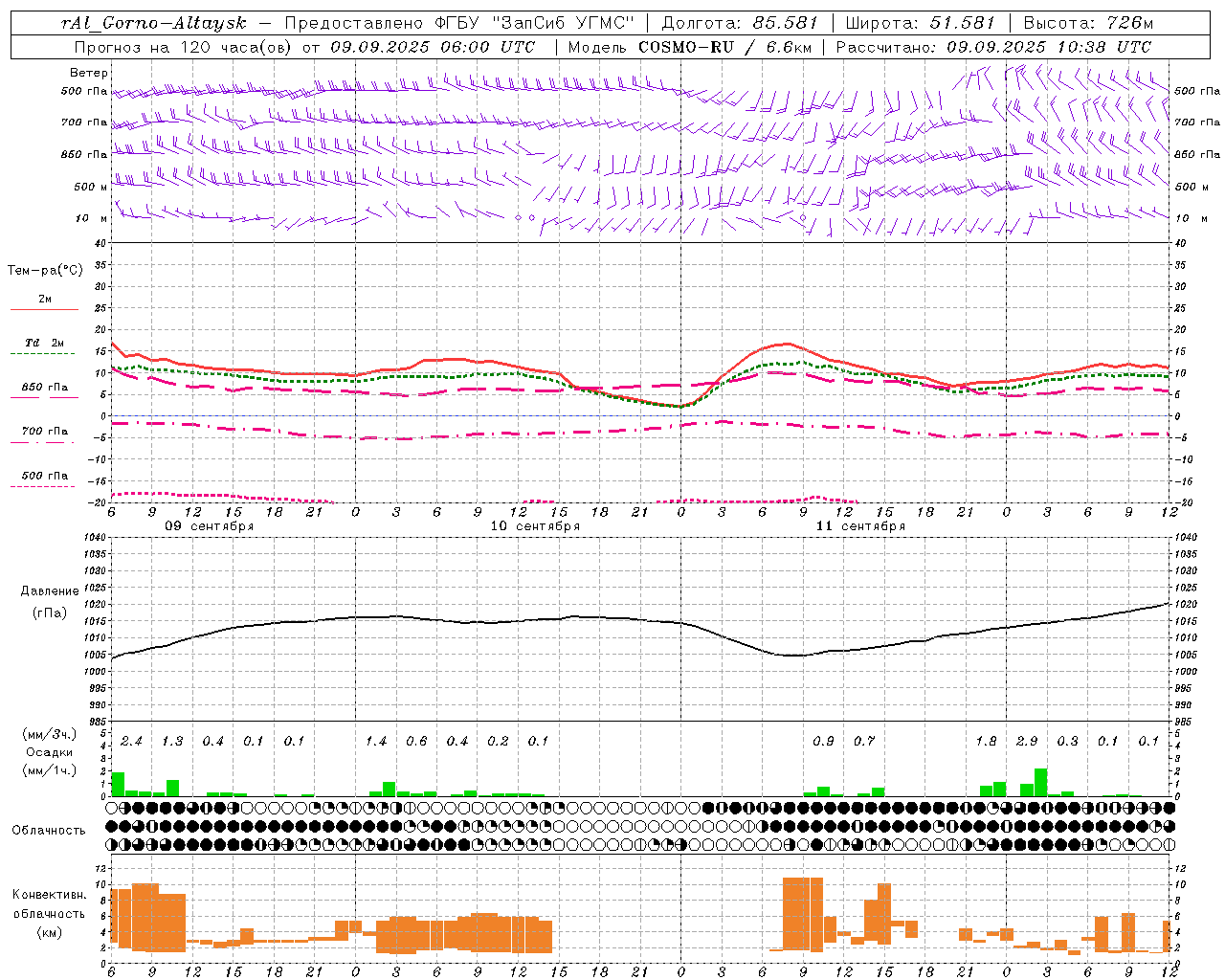The width and height of the screenshot is (1225, 980).
Task: Click the 0.9 precipitation value
Action: 823,742
